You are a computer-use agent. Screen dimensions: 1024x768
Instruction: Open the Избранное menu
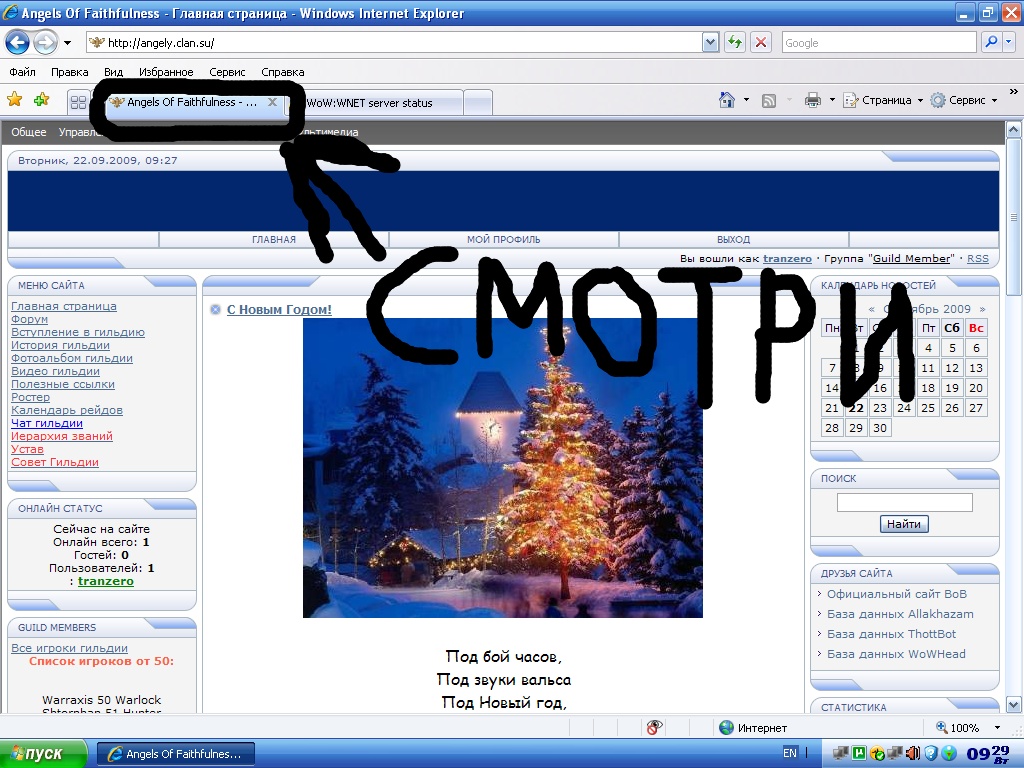click(166, 72)
